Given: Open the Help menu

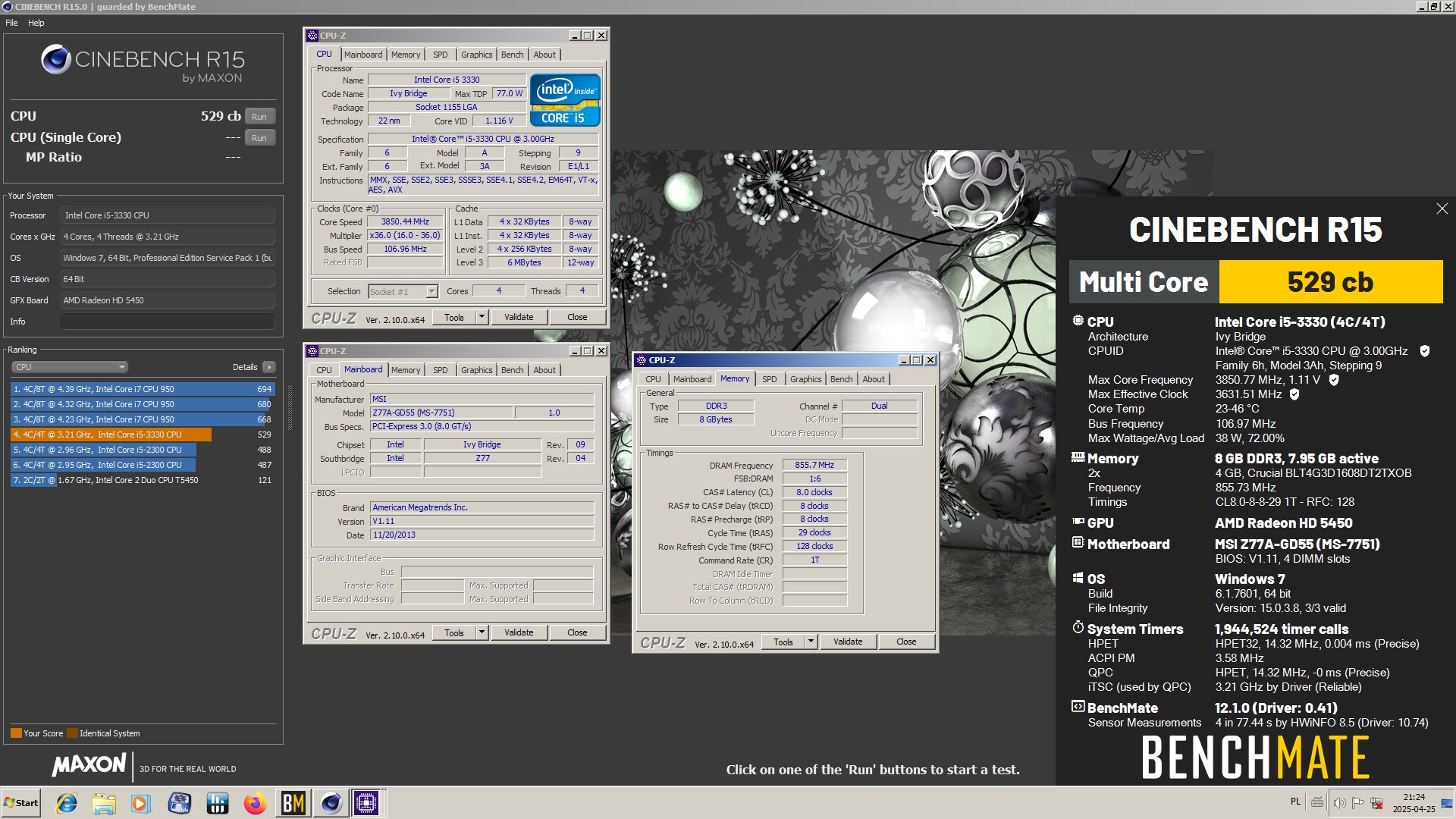Looking at the screenshot, I should click(x=36, y=23).
